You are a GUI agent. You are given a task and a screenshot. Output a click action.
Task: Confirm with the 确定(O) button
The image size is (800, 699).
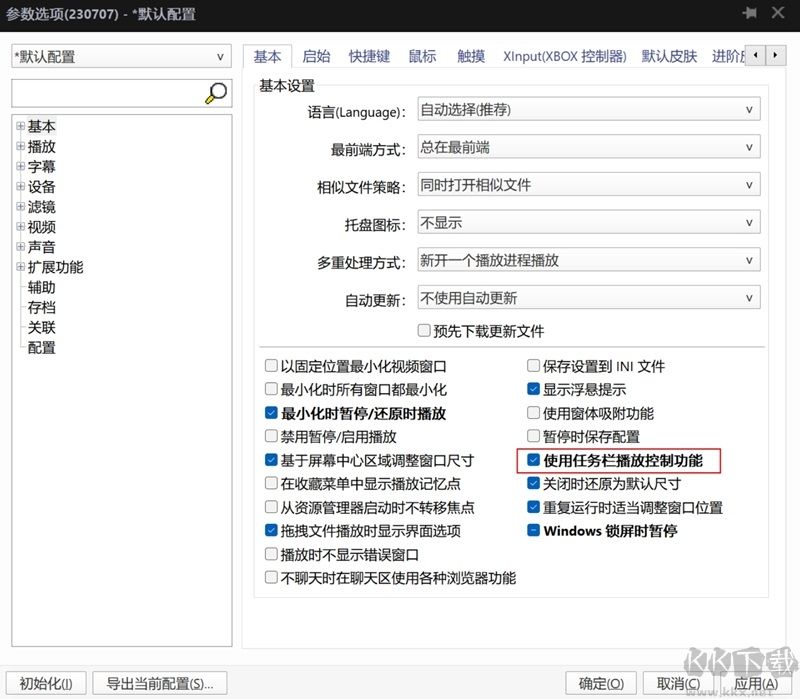[602, 683]
